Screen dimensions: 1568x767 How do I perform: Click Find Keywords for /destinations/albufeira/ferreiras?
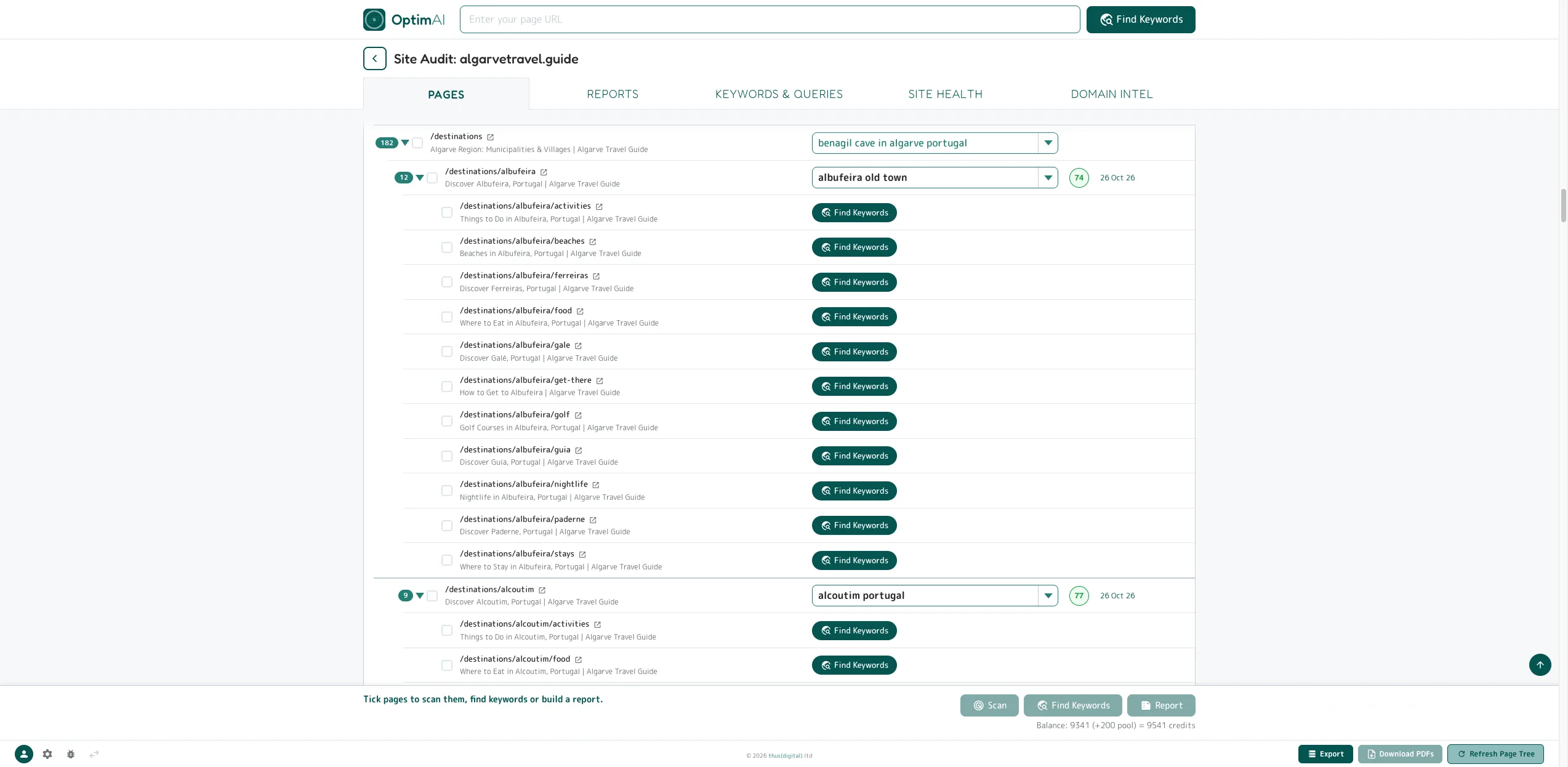854,283
